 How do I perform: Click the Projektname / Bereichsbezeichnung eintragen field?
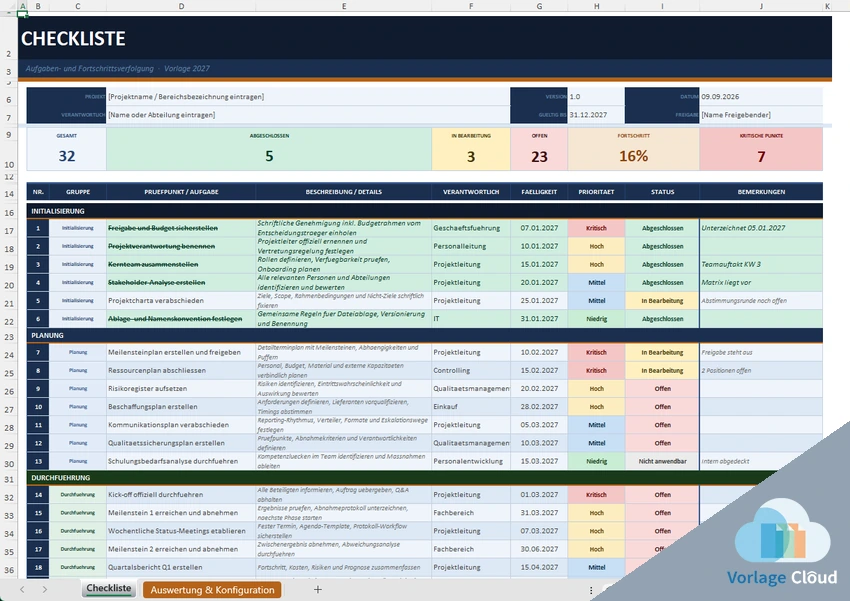pyautogui.click(x=308, y=96)
